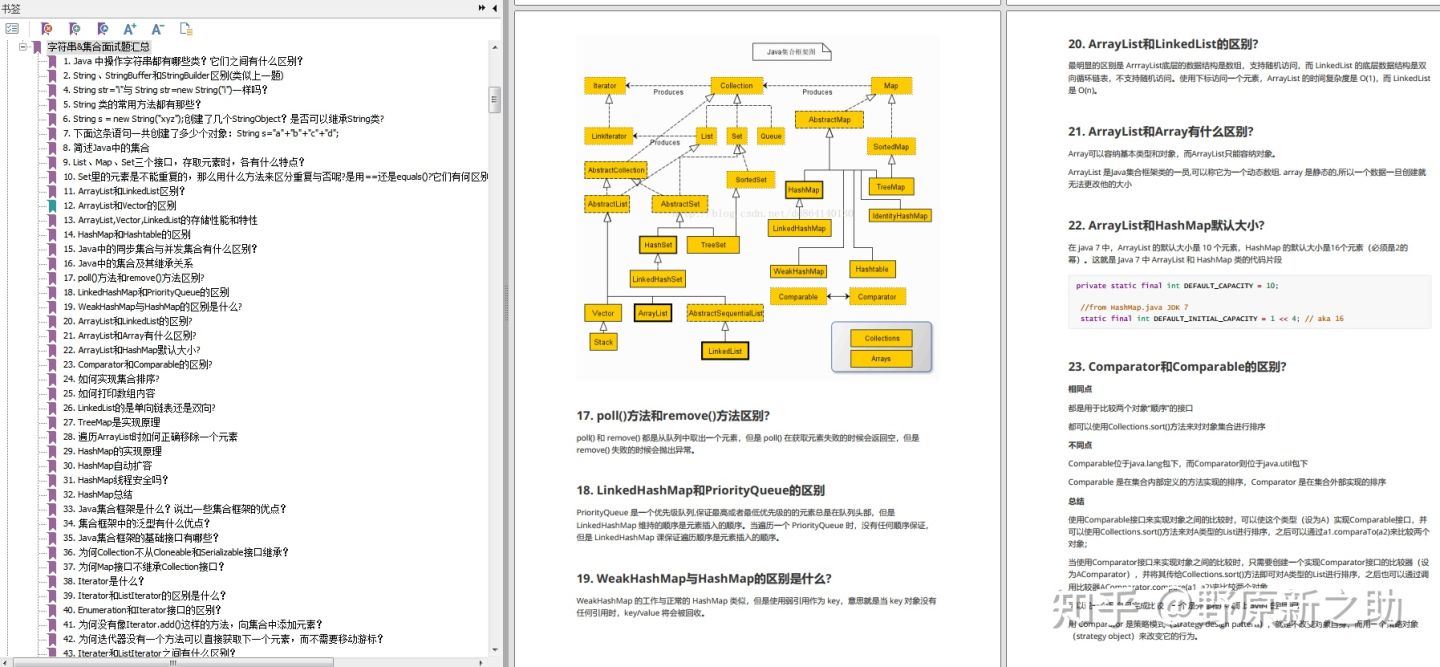This screenshot has height=667, width=1440.
Task: Decrease bookmark font size with A- icon
Action: click(x=157, y=29)
